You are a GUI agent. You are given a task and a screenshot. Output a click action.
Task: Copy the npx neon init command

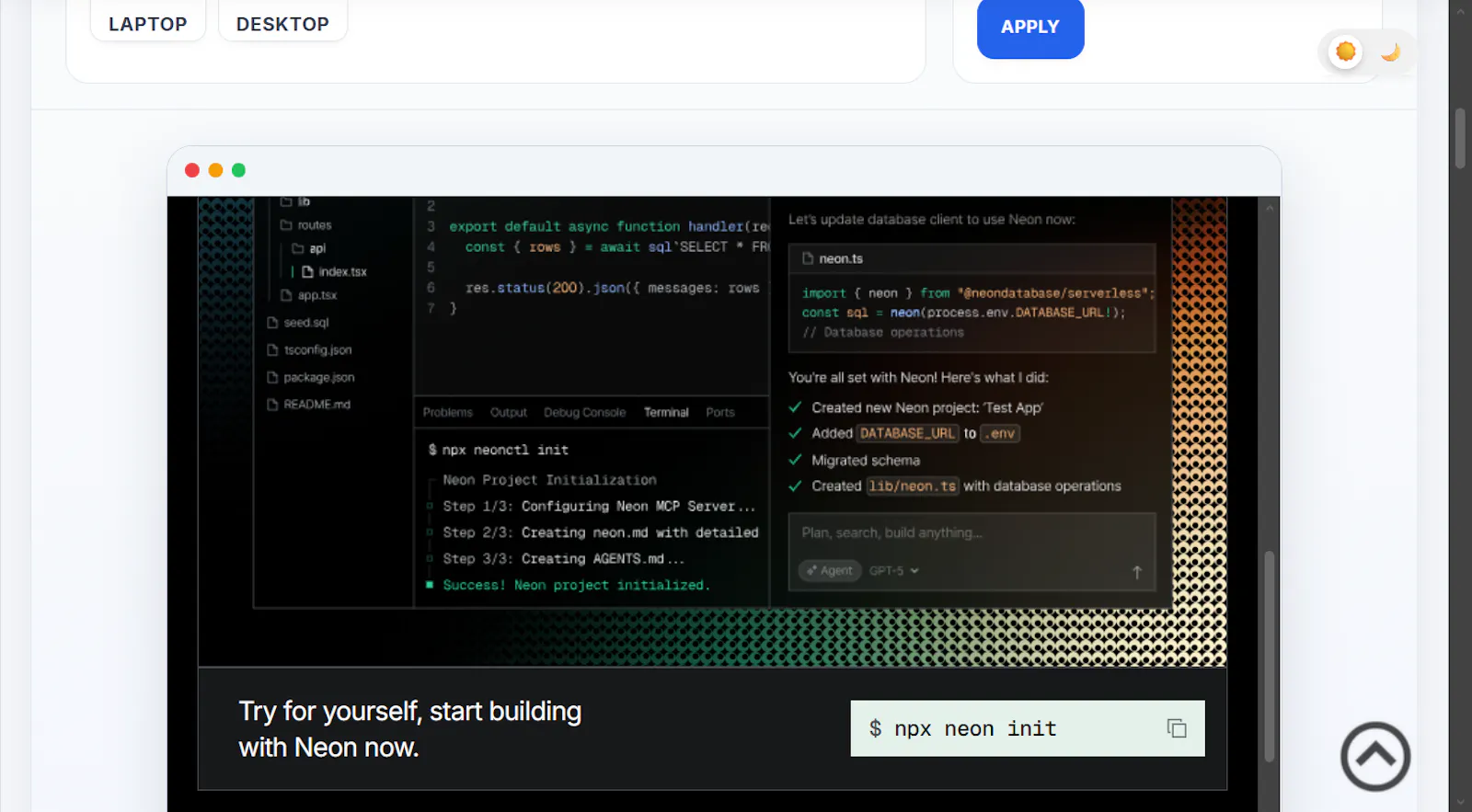1177,728
